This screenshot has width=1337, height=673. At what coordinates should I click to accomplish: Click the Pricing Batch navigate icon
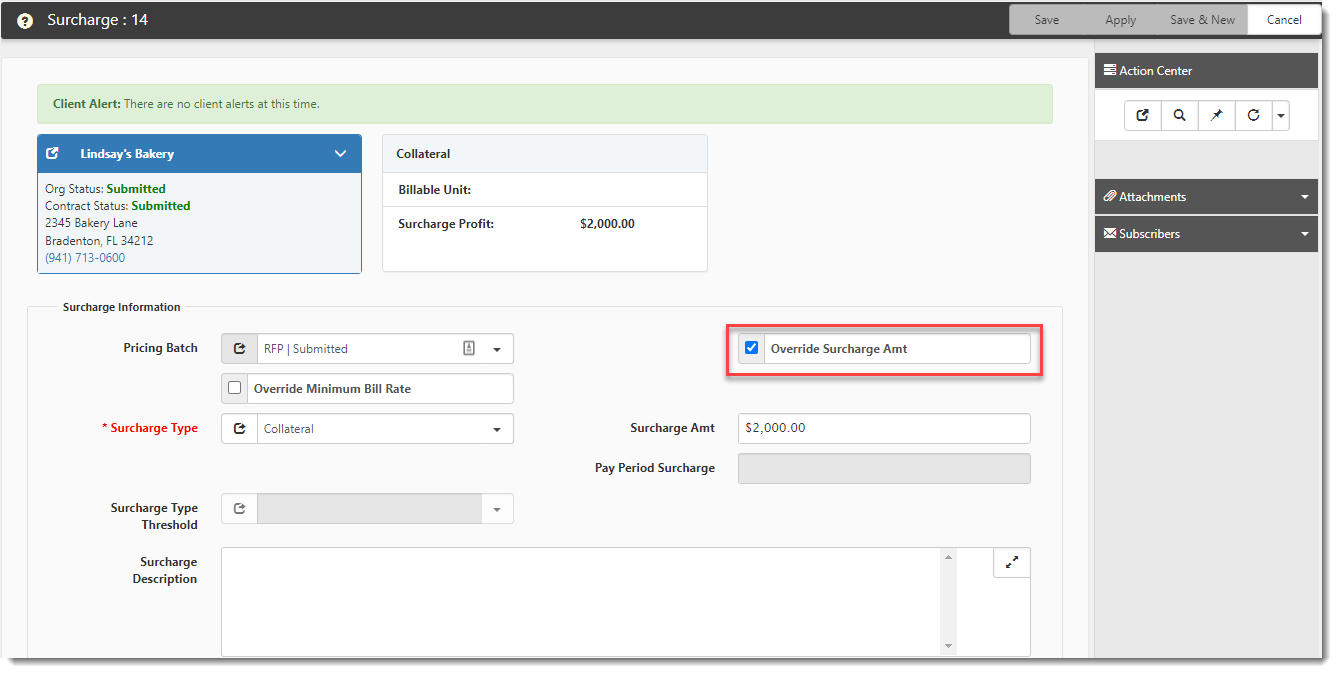(x=239, y=349)
